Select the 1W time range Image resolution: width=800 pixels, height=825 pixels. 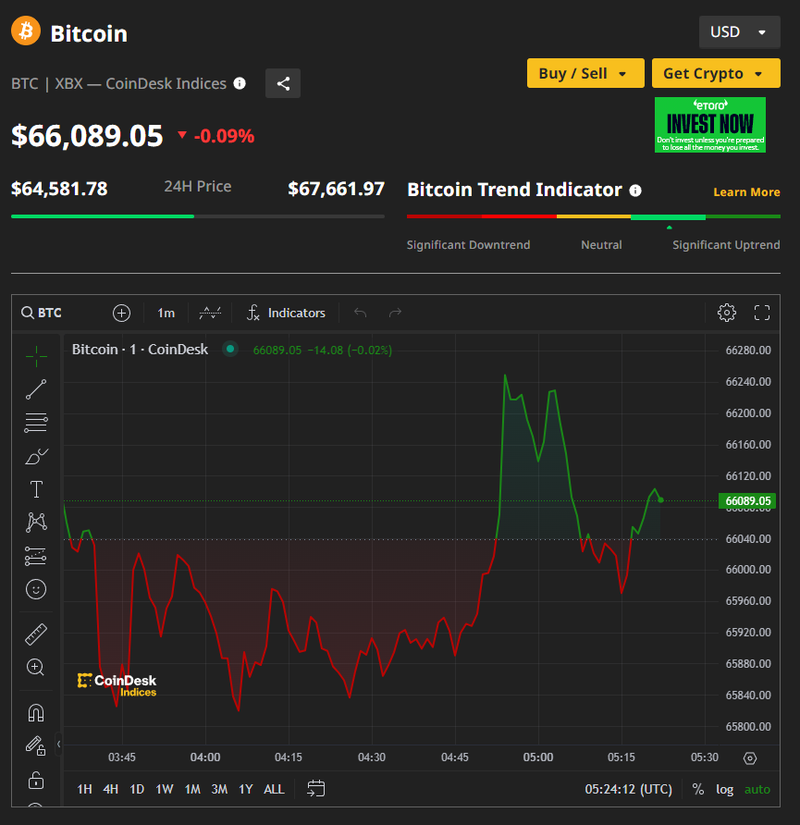(x=164, y=789)
